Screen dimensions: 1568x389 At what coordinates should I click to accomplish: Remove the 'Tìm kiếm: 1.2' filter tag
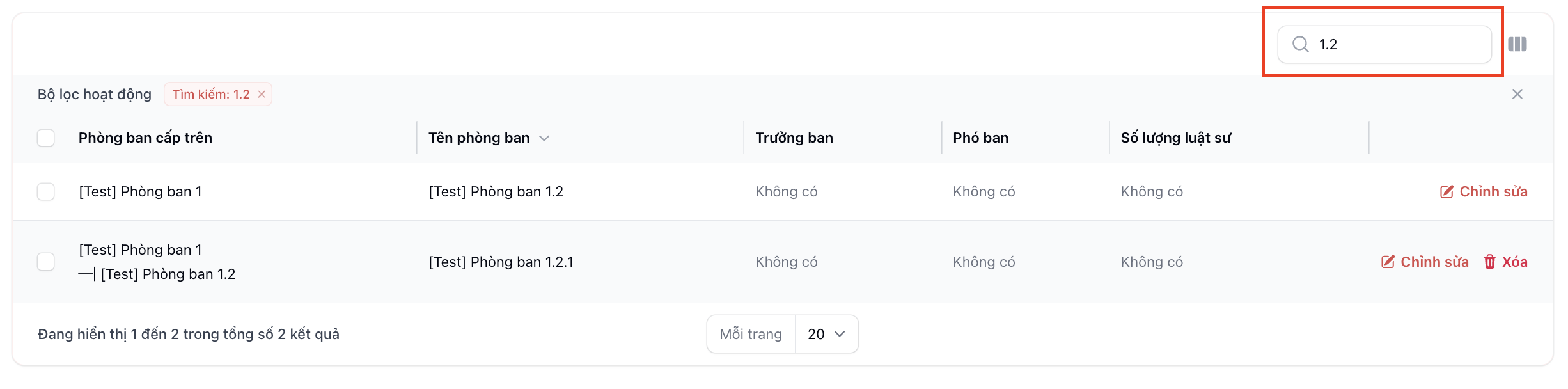click(x=262, y=95)
